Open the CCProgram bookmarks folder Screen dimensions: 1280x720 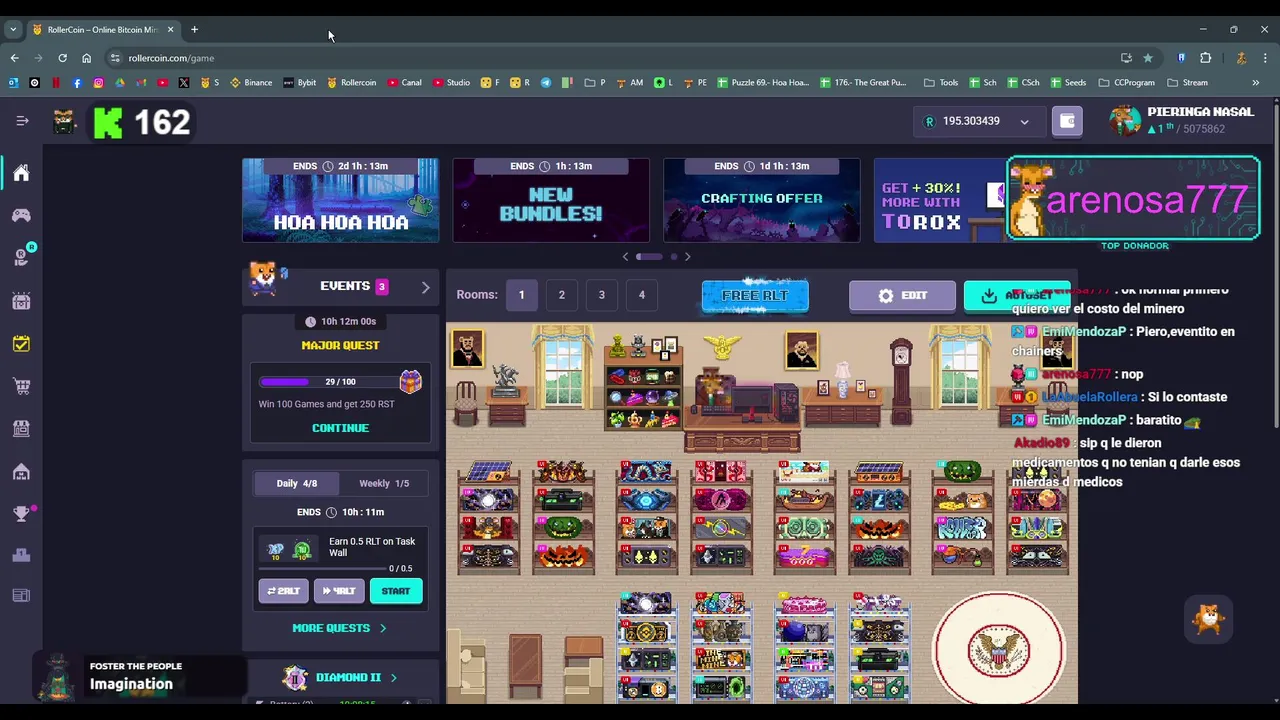coord(1126,83)
